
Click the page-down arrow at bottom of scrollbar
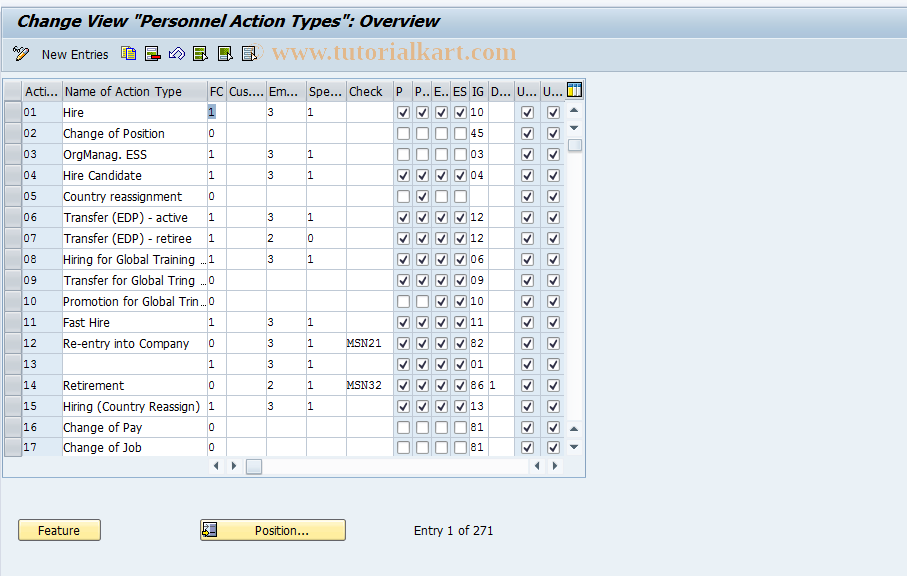tap(574, 446)
